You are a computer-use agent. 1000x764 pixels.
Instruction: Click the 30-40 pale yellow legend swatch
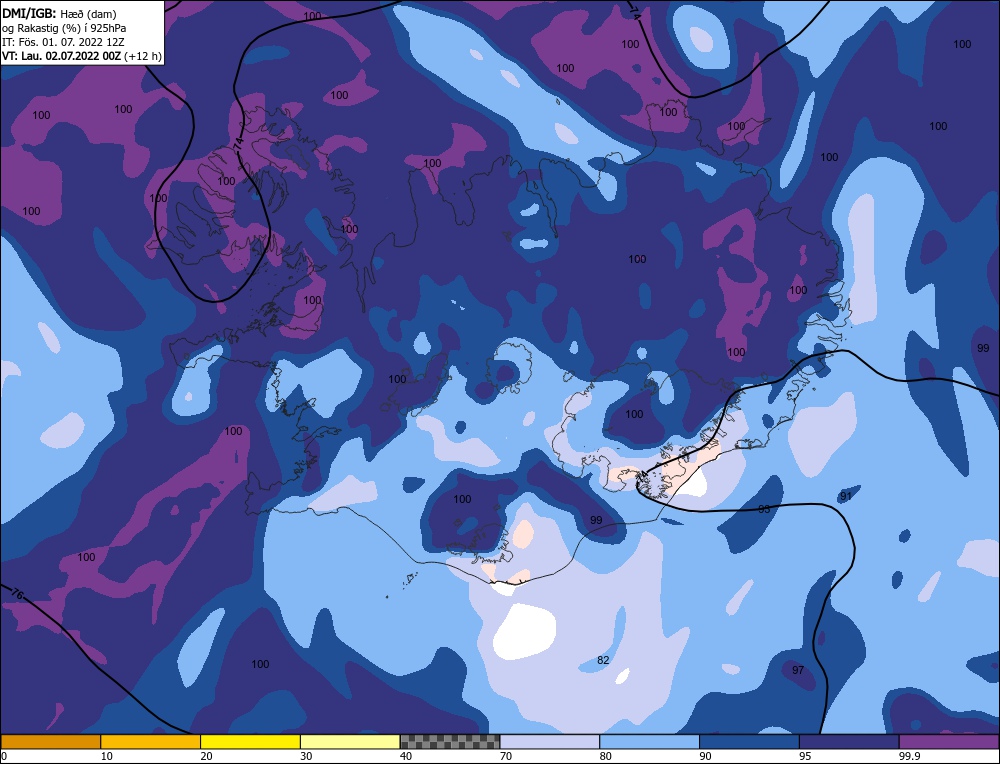350,742
